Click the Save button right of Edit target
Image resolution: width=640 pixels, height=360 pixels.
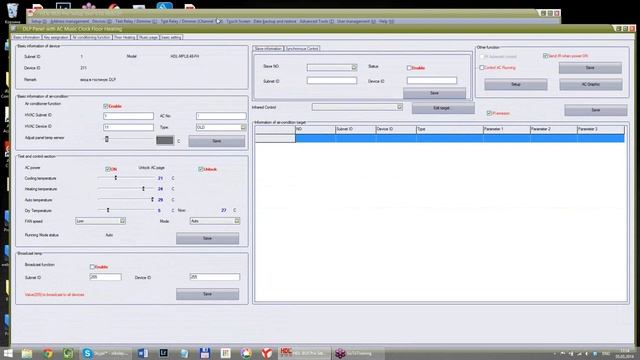[596, 110]
